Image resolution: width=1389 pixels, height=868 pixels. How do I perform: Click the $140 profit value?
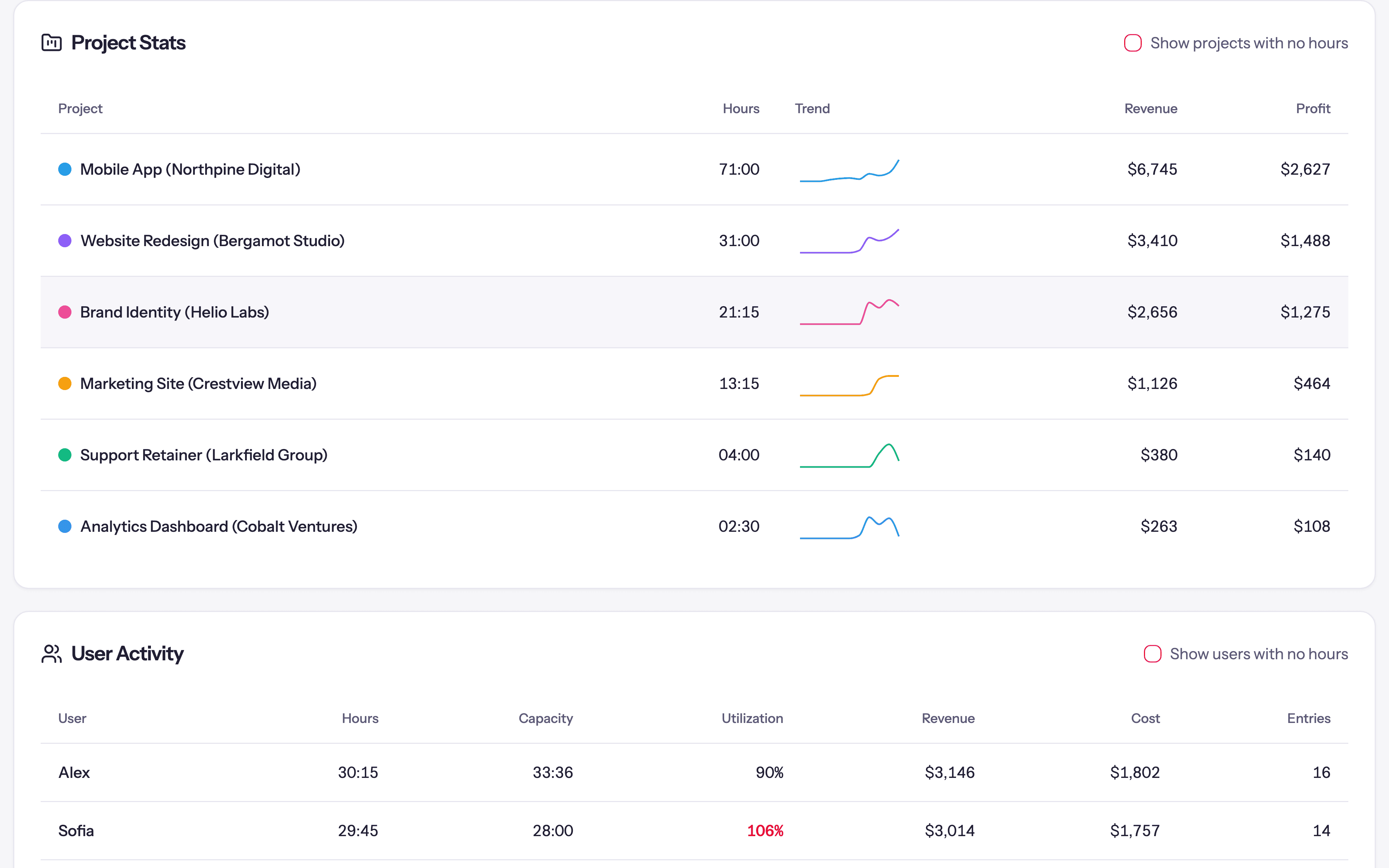[1311, 455]
